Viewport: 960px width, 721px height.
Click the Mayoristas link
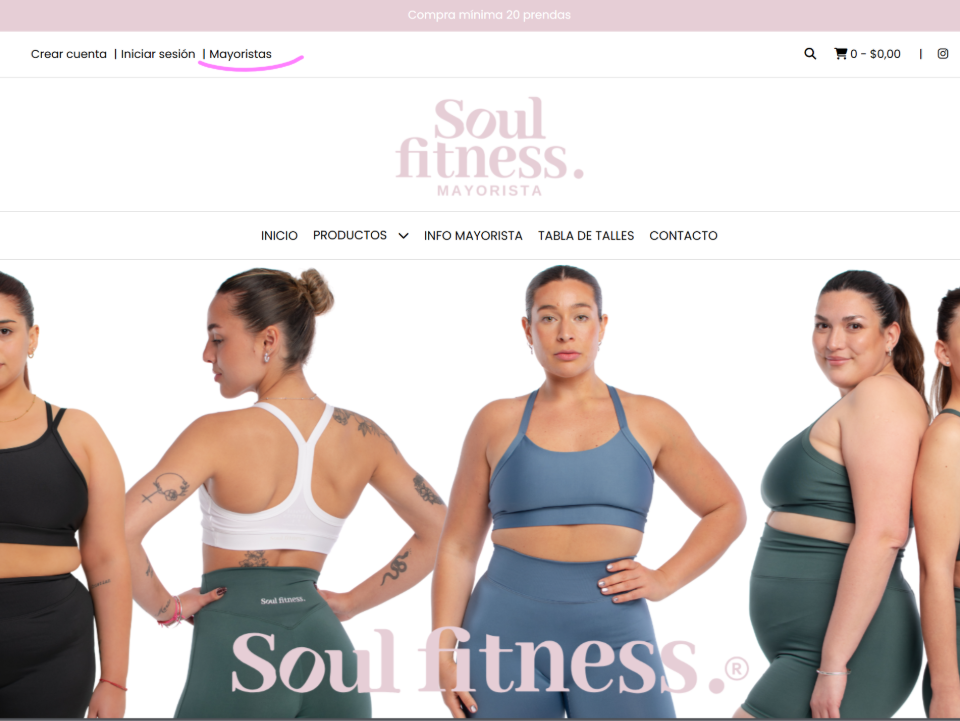pos(240,54)
